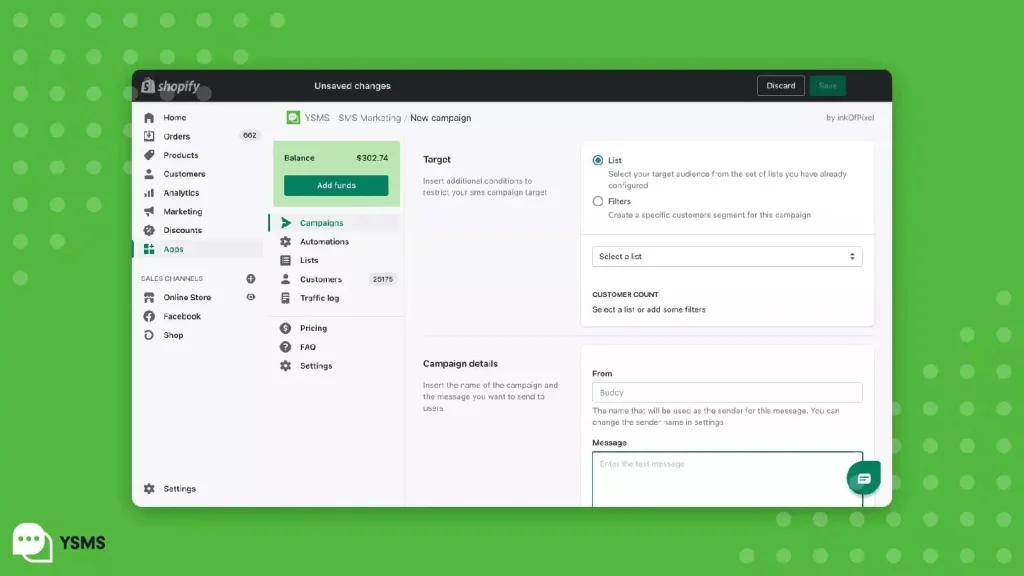Open the 'Select a list' dropdown
Viewport: 1024px width, 576px height.
tap(727, 257)
